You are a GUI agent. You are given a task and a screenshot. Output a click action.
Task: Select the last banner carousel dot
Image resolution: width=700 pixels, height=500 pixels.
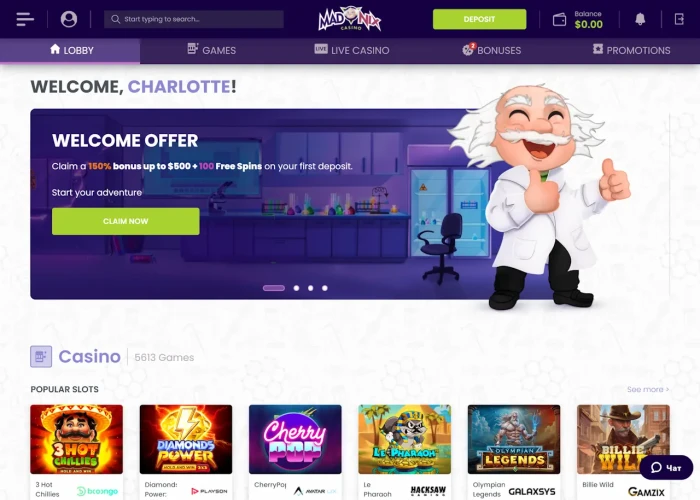tap(325, 288)
